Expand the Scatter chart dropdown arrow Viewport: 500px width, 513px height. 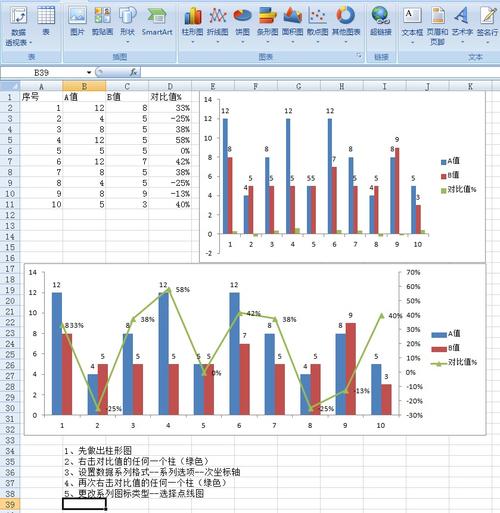coord(317,42)
